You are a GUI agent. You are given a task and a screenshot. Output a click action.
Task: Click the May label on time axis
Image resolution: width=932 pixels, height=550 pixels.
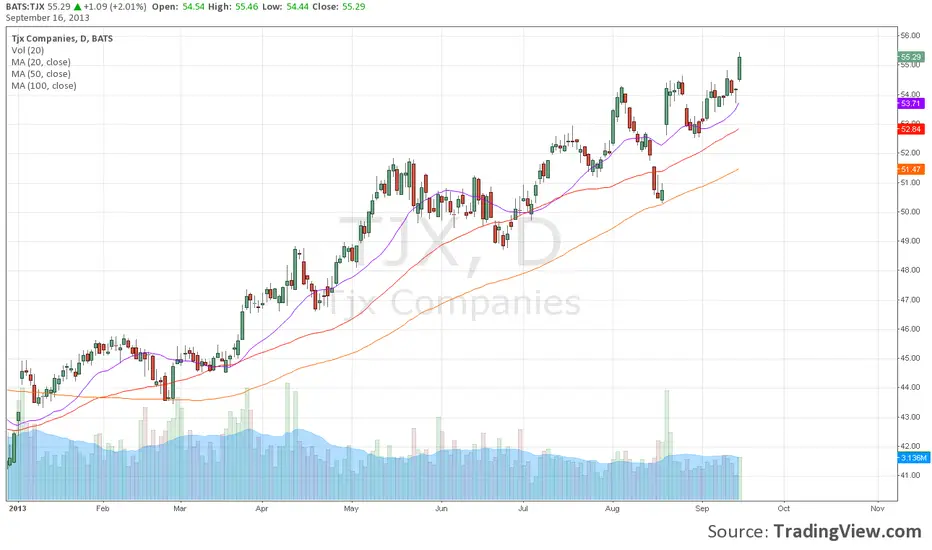[351, 509]
